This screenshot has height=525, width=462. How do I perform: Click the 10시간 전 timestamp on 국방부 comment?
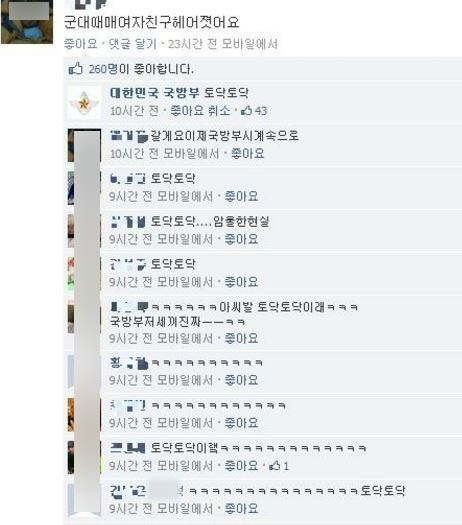point(134,111)
